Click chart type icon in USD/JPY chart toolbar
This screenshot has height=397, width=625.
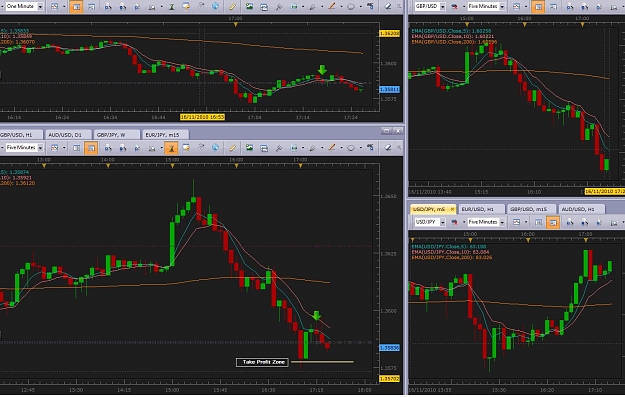click(x=517, y=222)
